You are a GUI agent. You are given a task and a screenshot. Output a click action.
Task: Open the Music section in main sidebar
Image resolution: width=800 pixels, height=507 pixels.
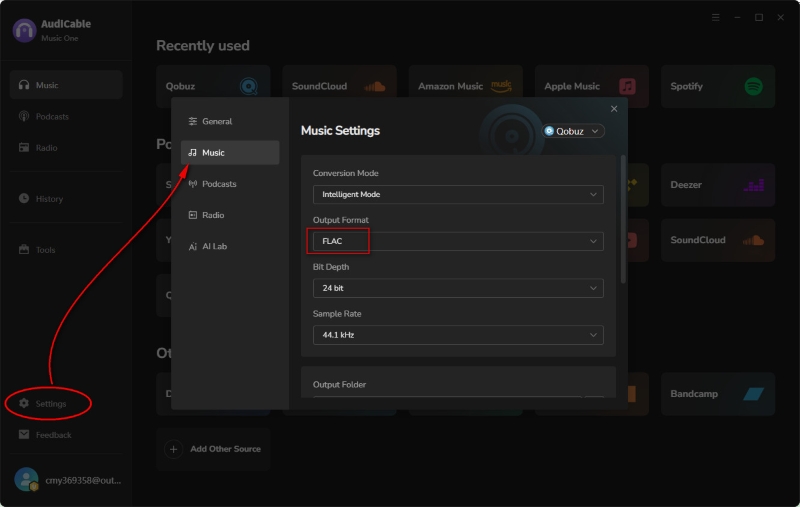click(66, 85)
